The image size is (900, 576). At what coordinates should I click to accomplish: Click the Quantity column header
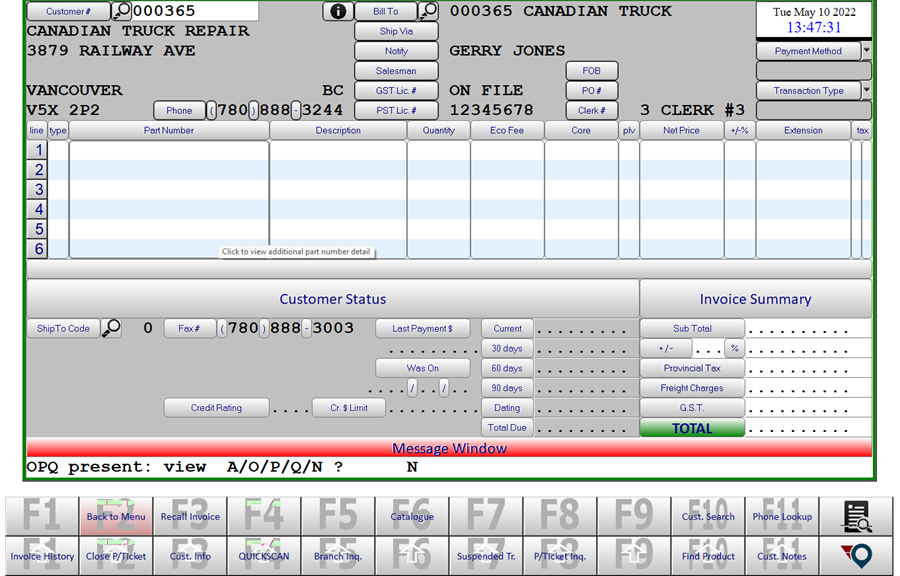[439, 130]
